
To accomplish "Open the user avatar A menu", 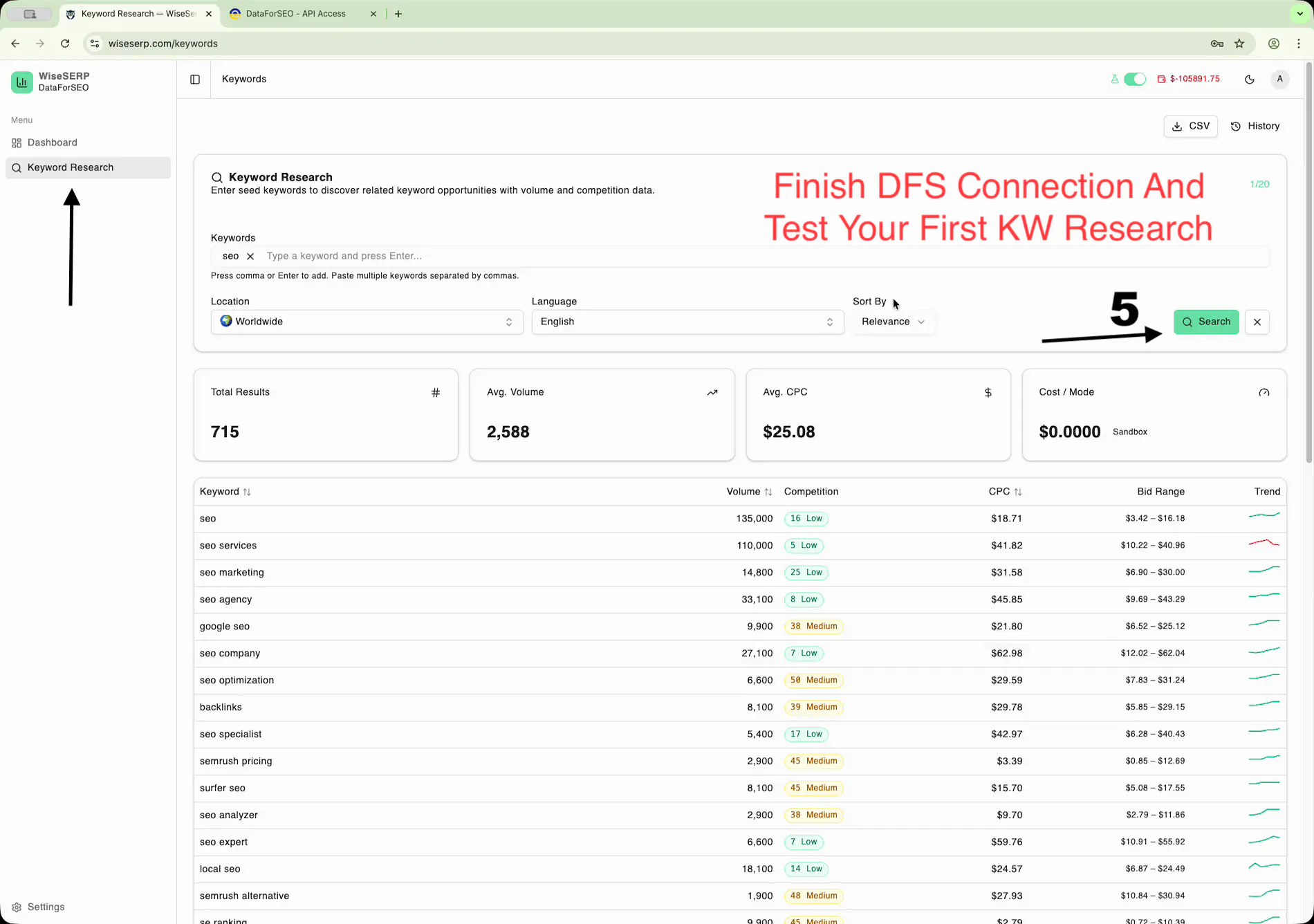I will coord(1280,79).
